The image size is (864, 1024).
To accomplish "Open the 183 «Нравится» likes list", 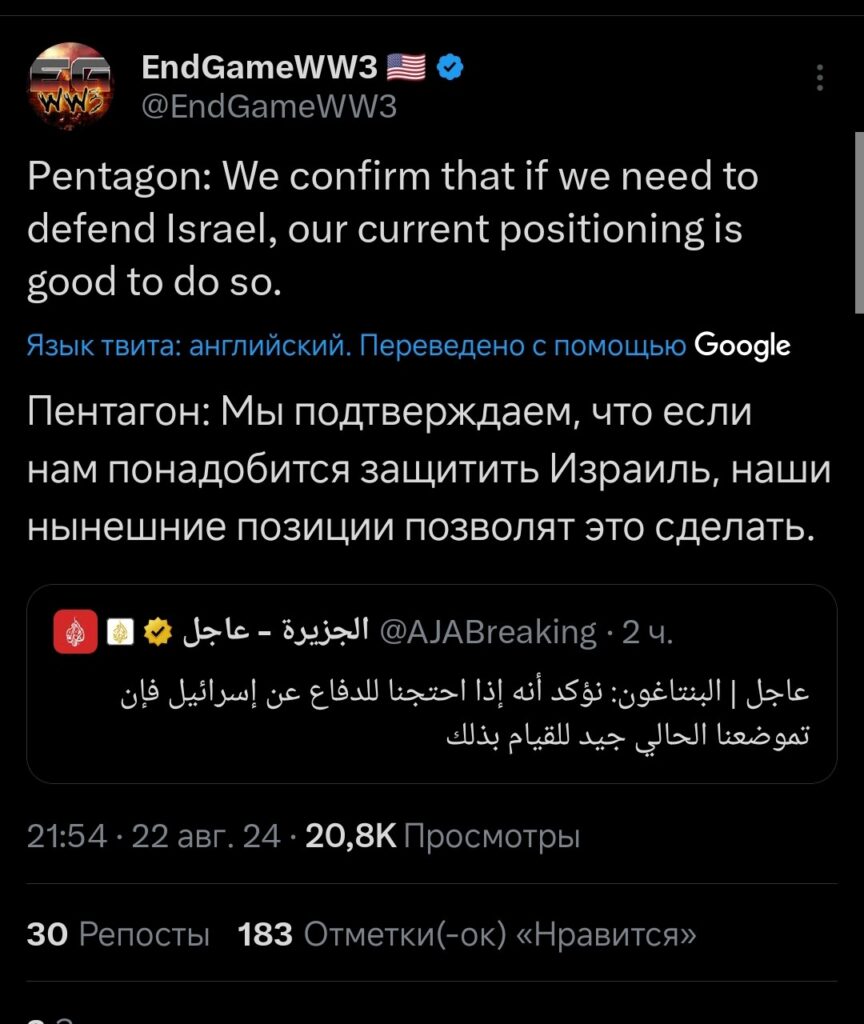I will pyautogui.click(x=467, y=934).
